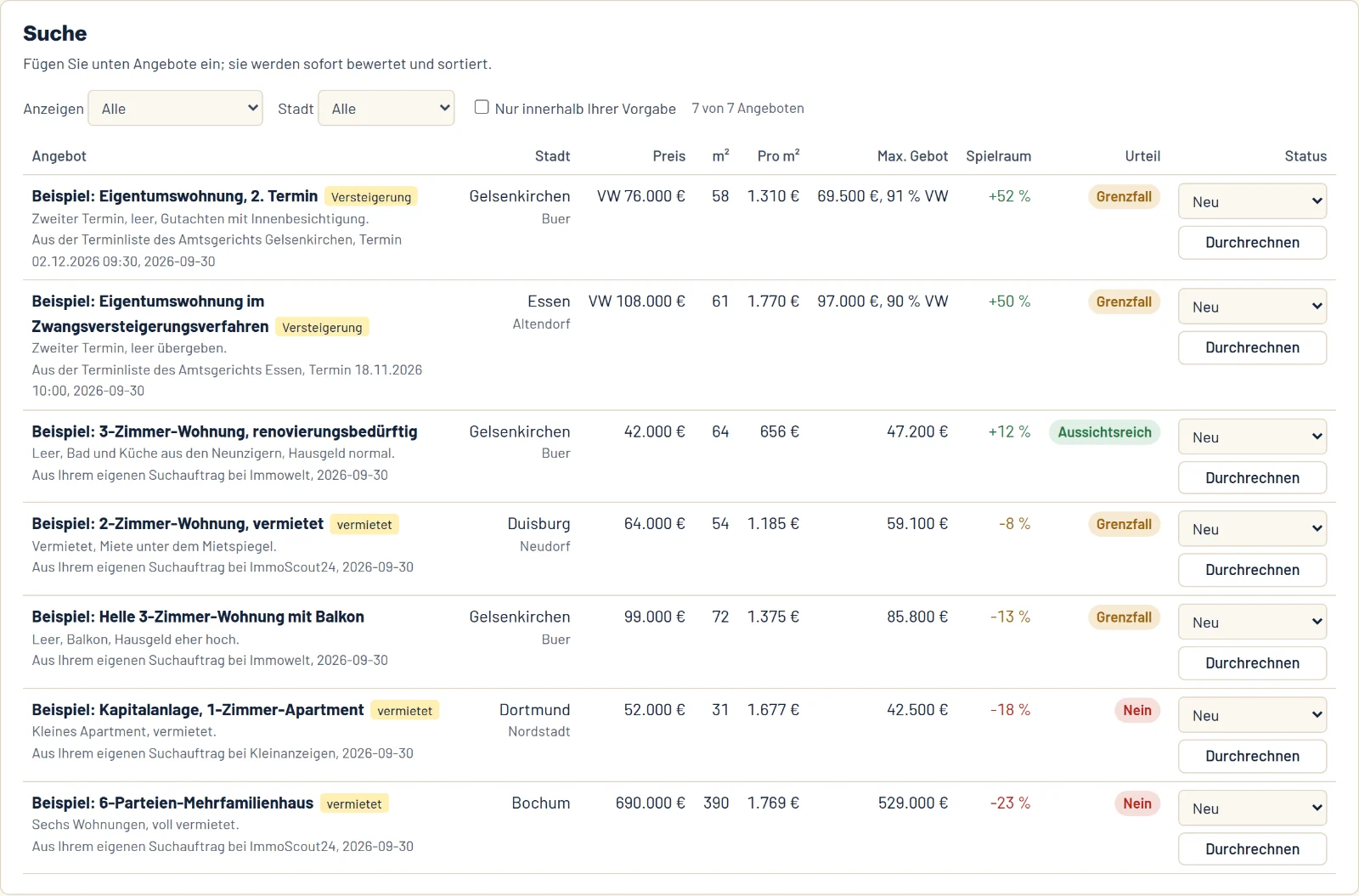Click the 7 von 7 Angeboten counter
This screenshot has width=1359, height=896.
[747, 108]
